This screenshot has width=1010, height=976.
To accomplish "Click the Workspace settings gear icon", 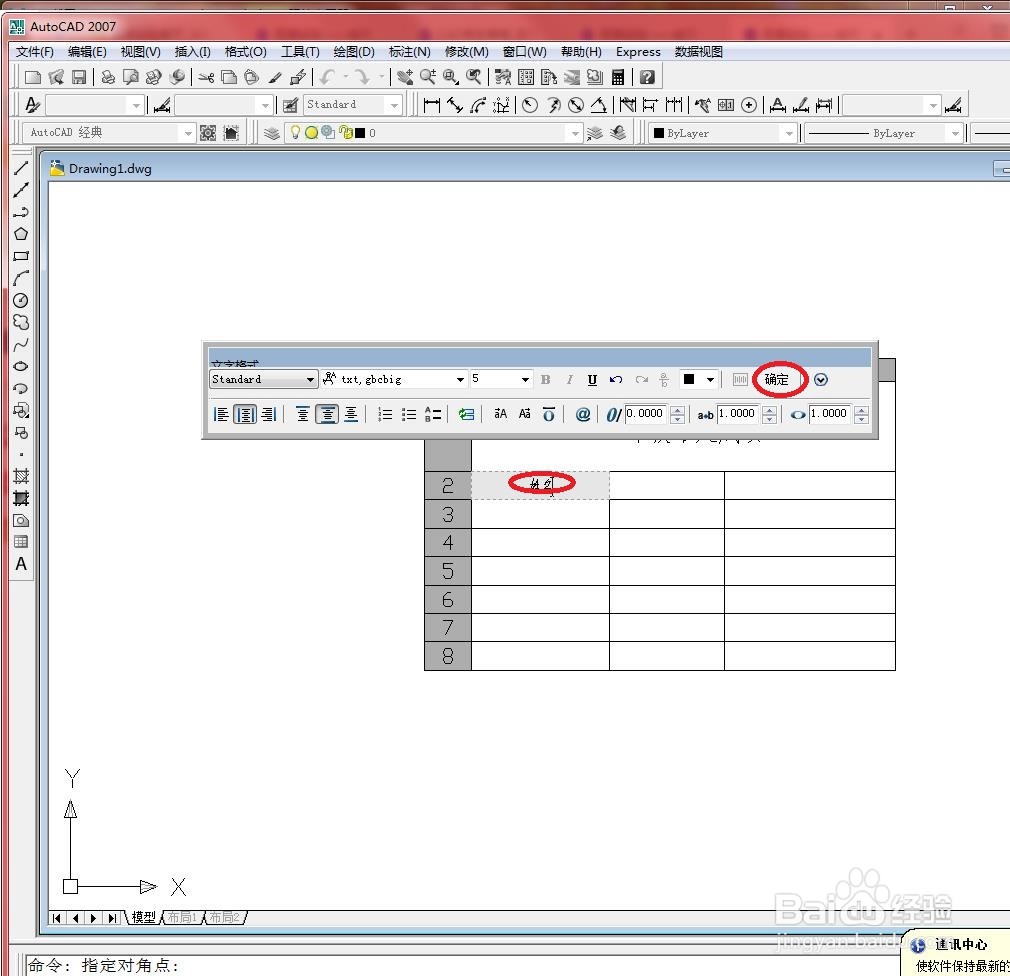I will 208,133.
